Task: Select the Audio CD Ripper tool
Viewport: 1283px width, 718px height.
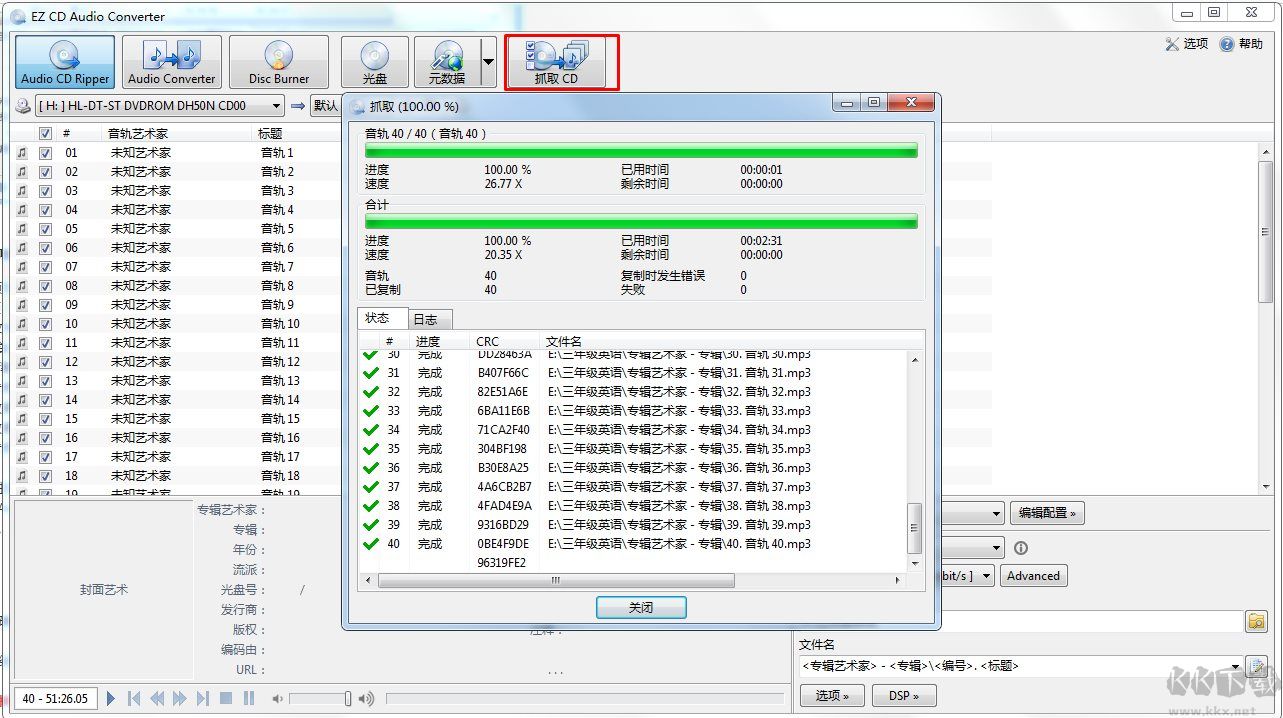Action: tap(64, 61)
